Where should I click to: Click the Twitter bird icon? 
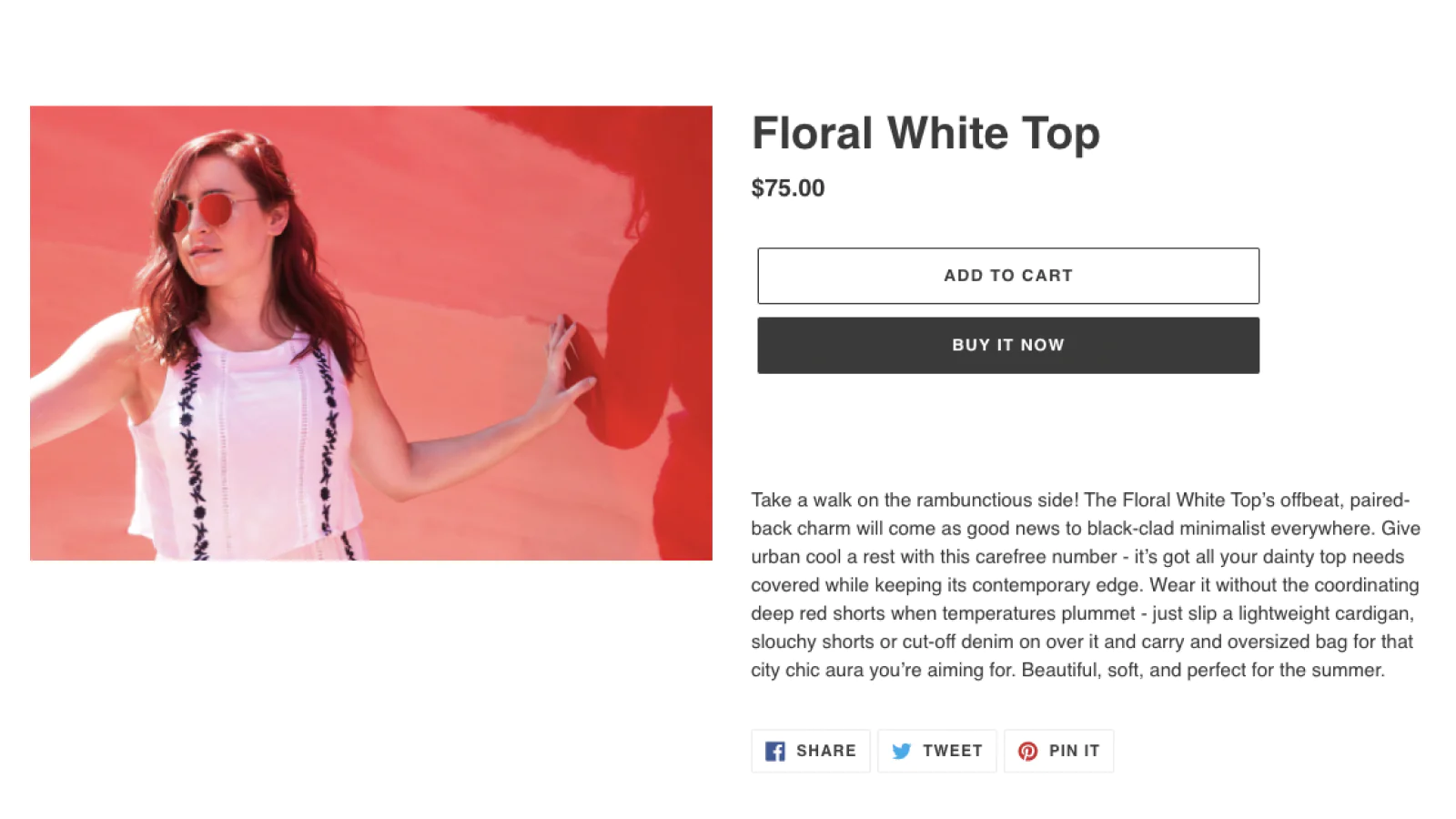click(x=901, y=751)
